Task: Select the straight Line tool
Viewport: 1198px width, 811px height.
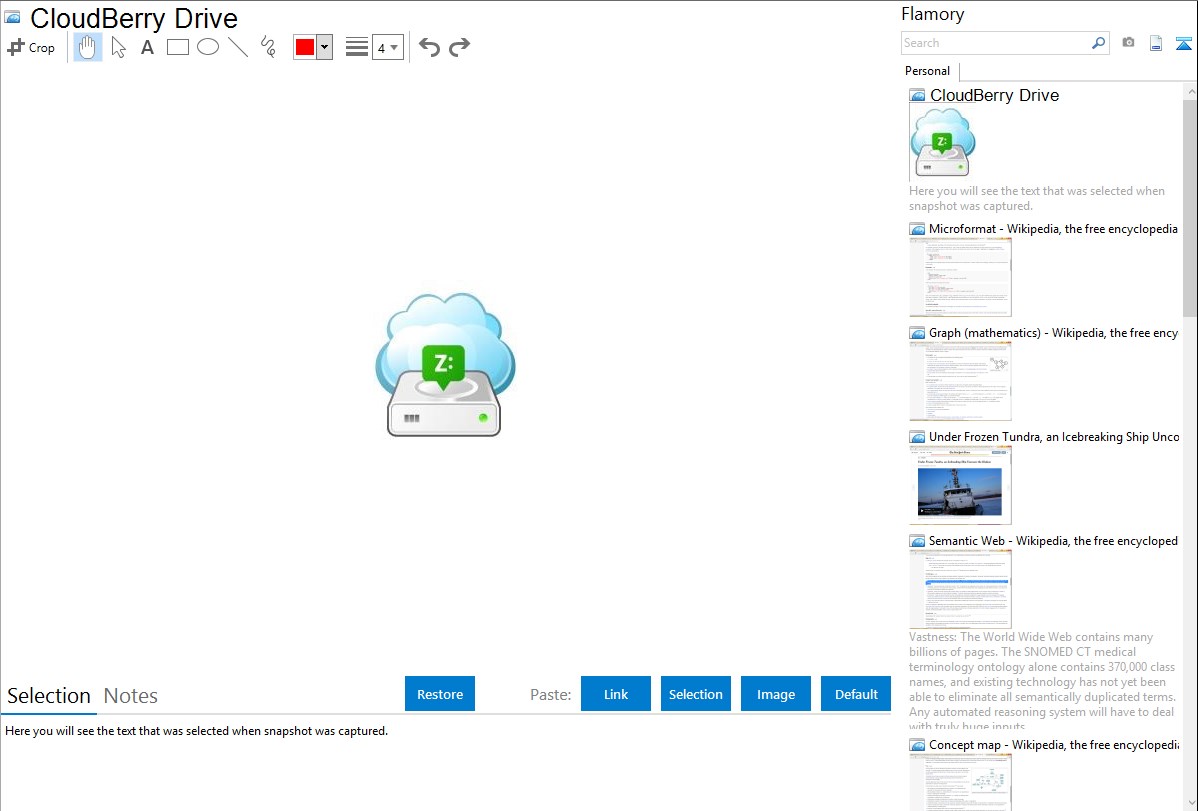Action: coord(238,47)
